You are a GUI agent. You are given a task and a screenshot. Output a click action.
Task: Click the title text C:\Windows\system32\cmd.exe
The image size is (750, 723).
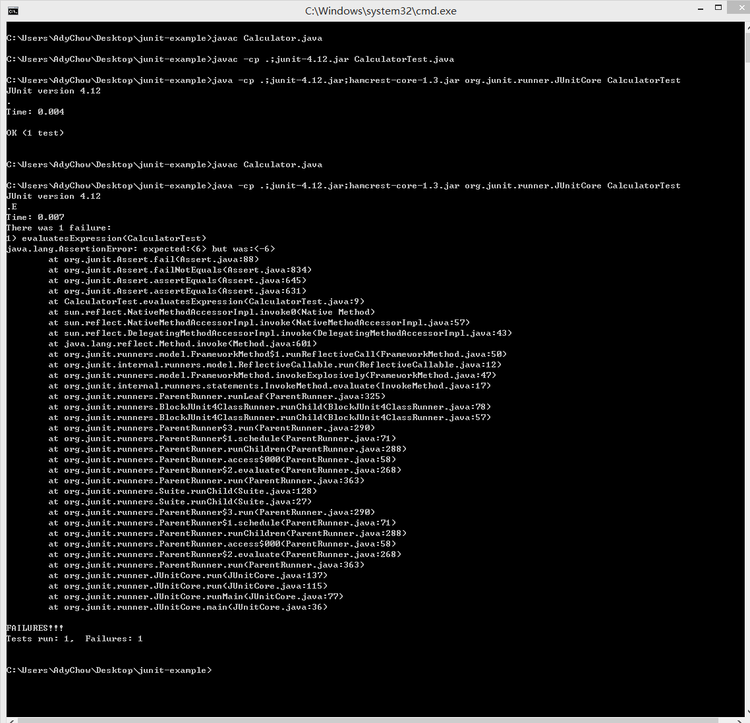point(381,11)
